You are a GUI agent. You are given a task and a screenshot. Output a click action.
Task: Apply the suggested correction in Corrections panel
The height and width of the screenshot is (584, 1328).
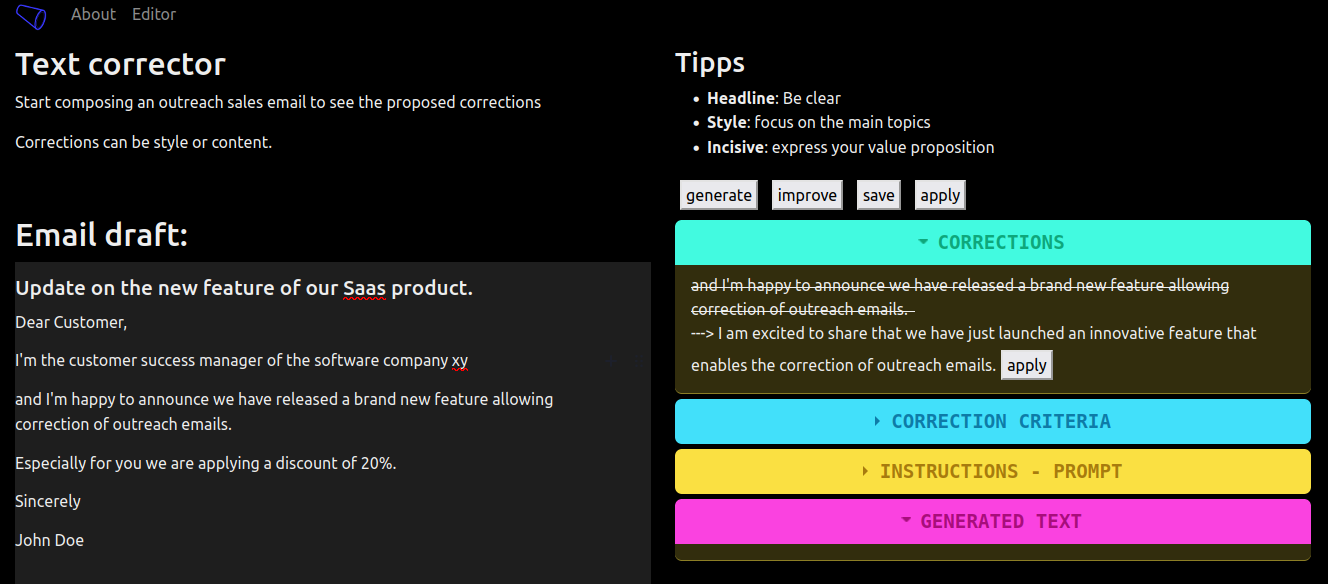tap(1026, 365)
